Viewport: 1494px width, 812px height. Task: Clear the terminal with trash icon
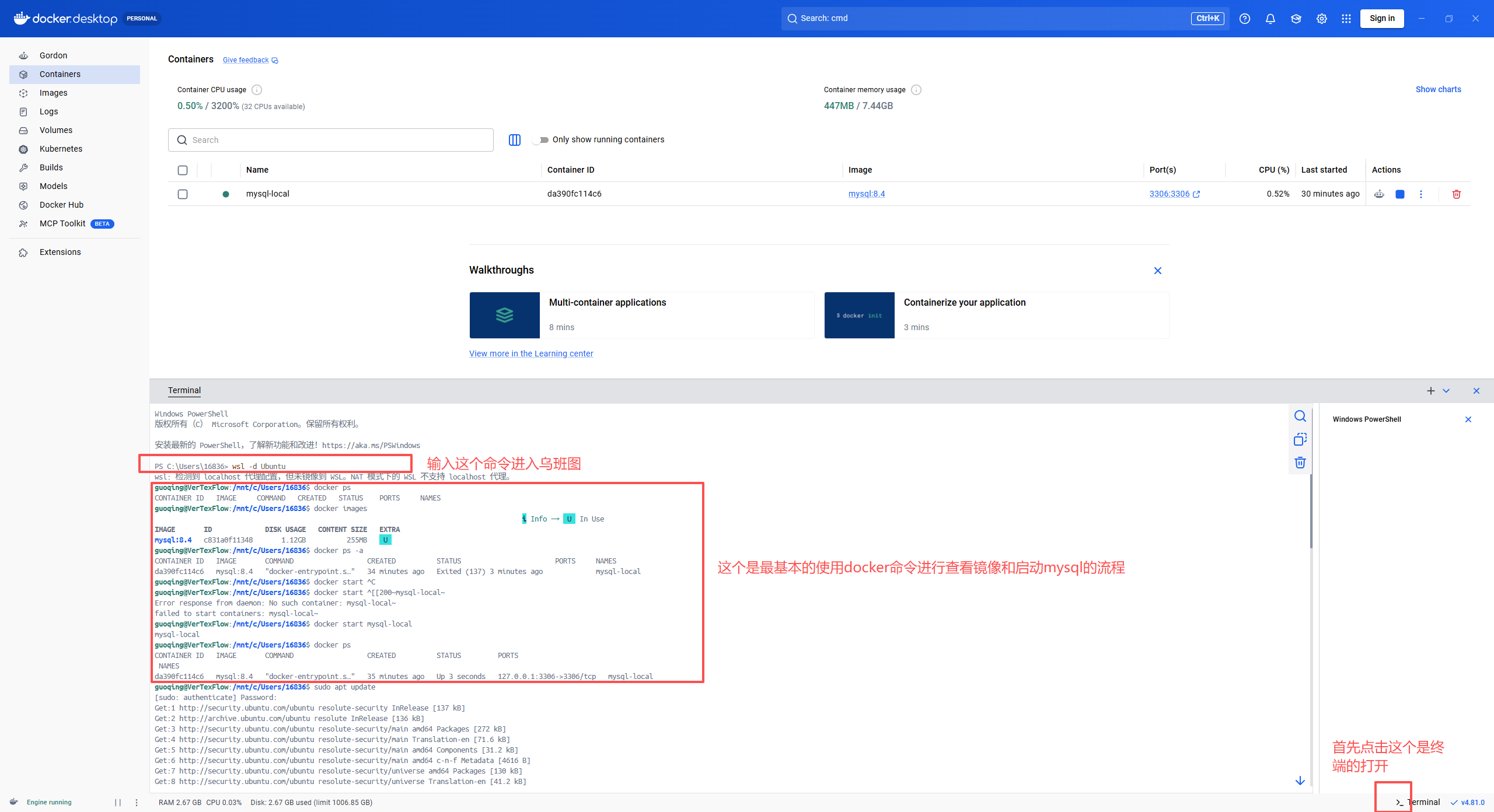point(1300,463)
